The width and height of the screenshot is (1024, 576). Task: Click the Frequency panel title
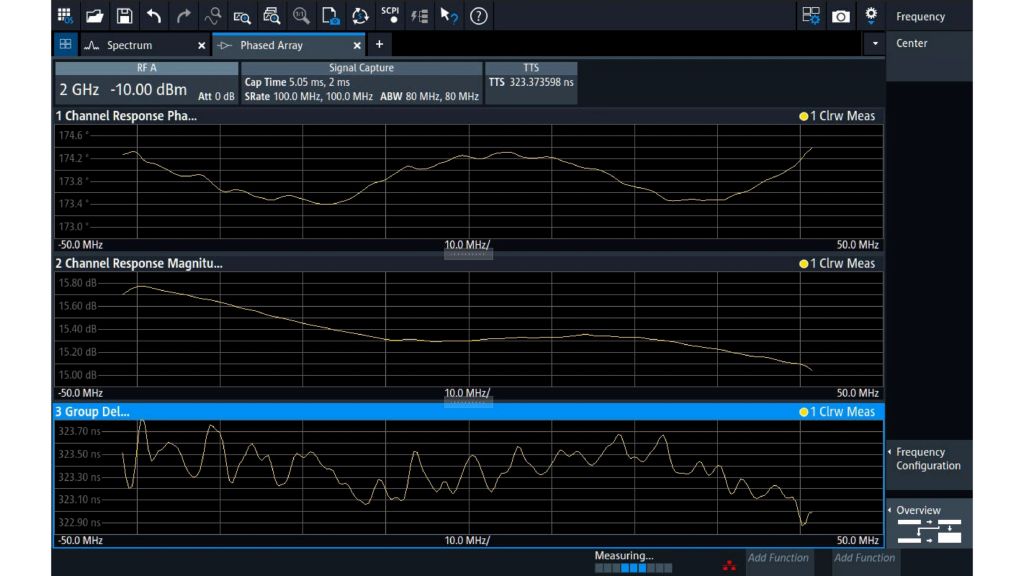920,16
